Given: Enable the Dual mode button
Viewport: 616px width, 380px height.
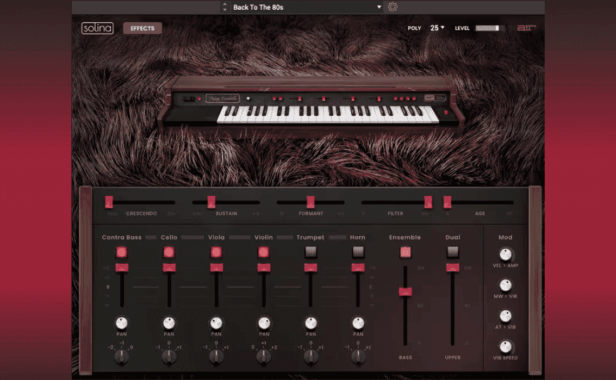Looking at the screenshot, I should (453, 252).
